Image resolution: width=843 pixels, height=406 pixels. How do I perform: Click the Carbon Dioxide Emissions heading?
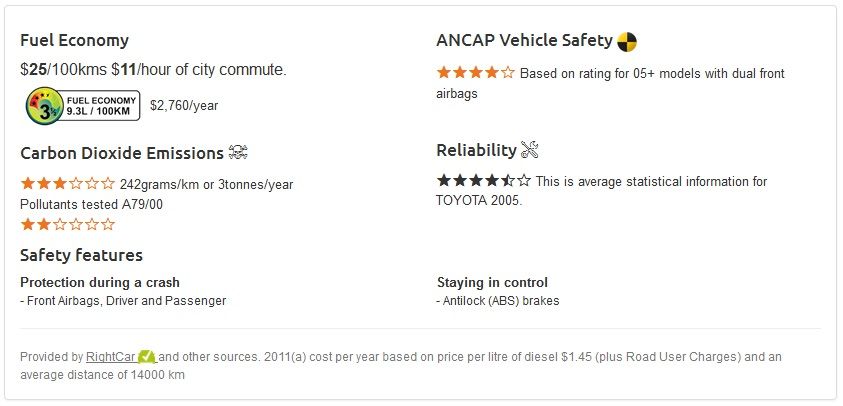coord(122,153)
